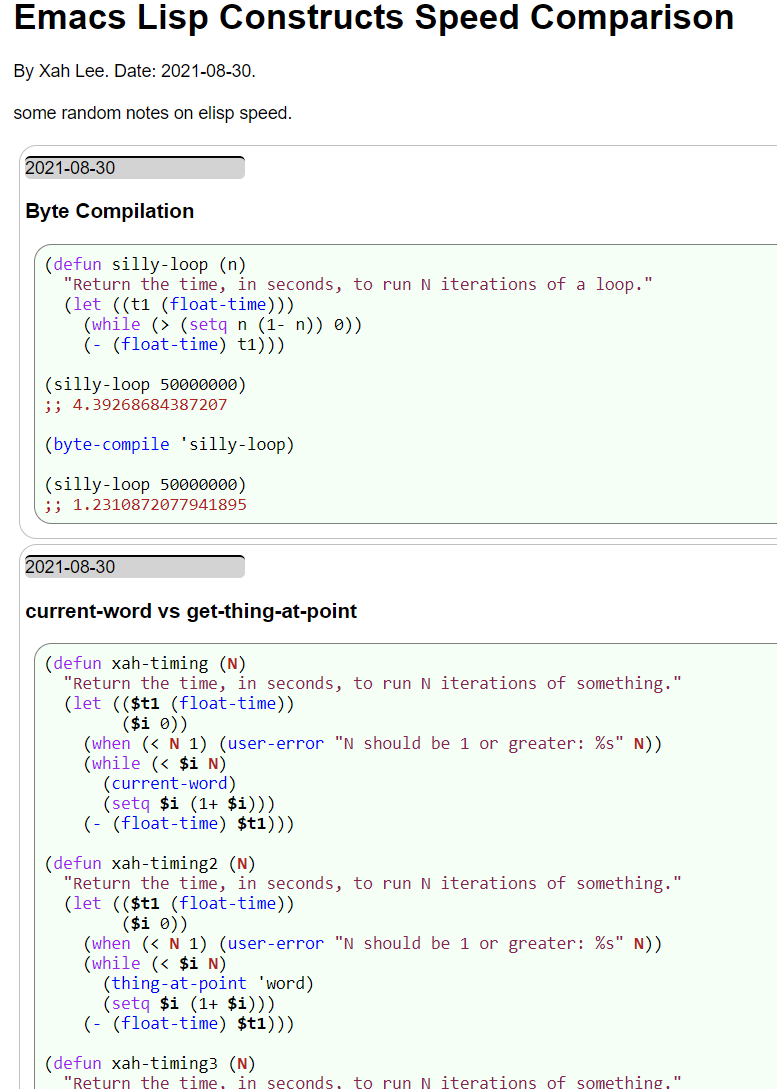
Task: Click the result ';; 1.2310872077941895'
Action: click(x=146, y=505)
